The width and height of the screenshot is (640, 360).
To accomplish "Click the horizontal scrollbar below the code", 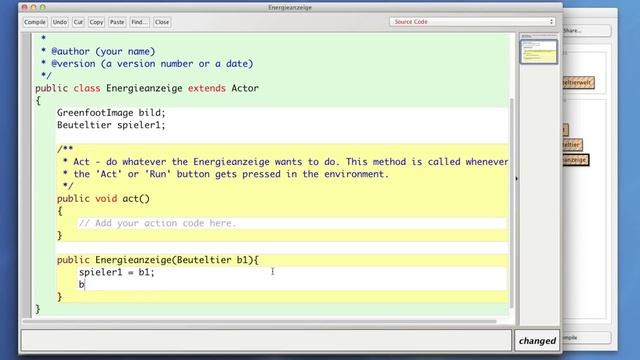I will tap(260, 322).
